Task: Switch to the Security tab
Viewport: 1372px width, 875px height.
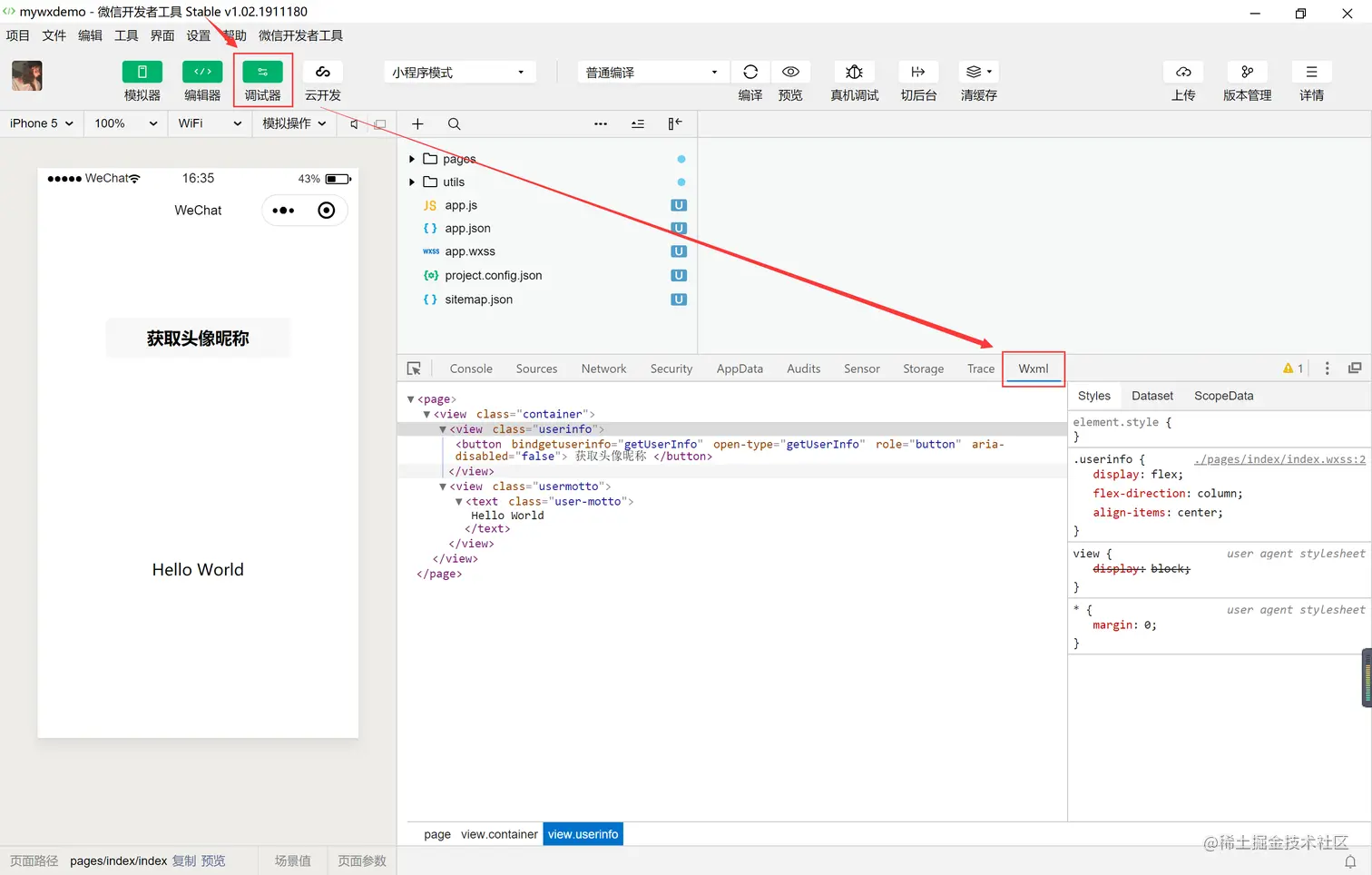Action: pos(671,369)
